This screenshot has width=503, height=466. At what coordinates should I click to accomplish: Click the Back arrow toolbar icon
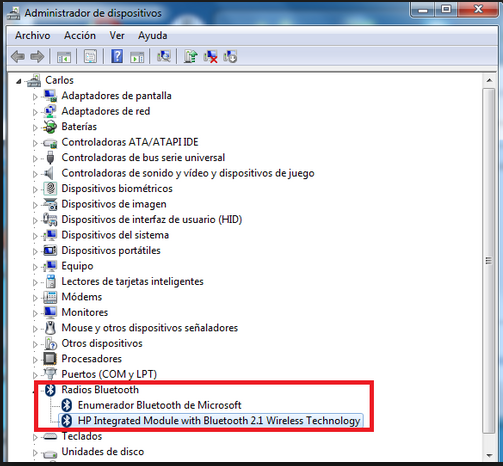point(18,56)
